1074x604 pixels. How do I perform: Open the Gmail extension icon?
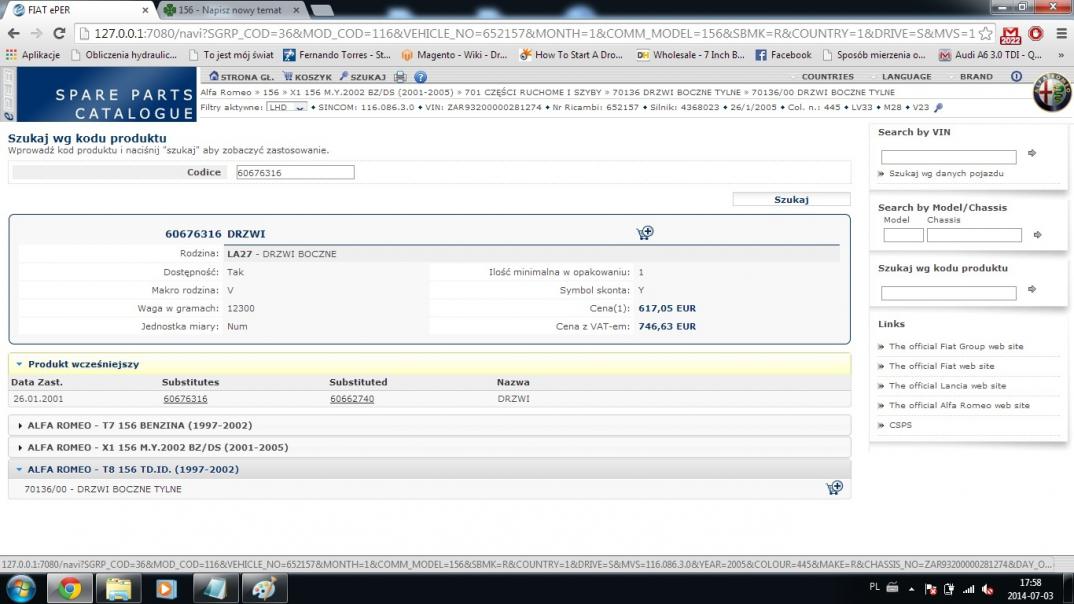click(1010, 34)
